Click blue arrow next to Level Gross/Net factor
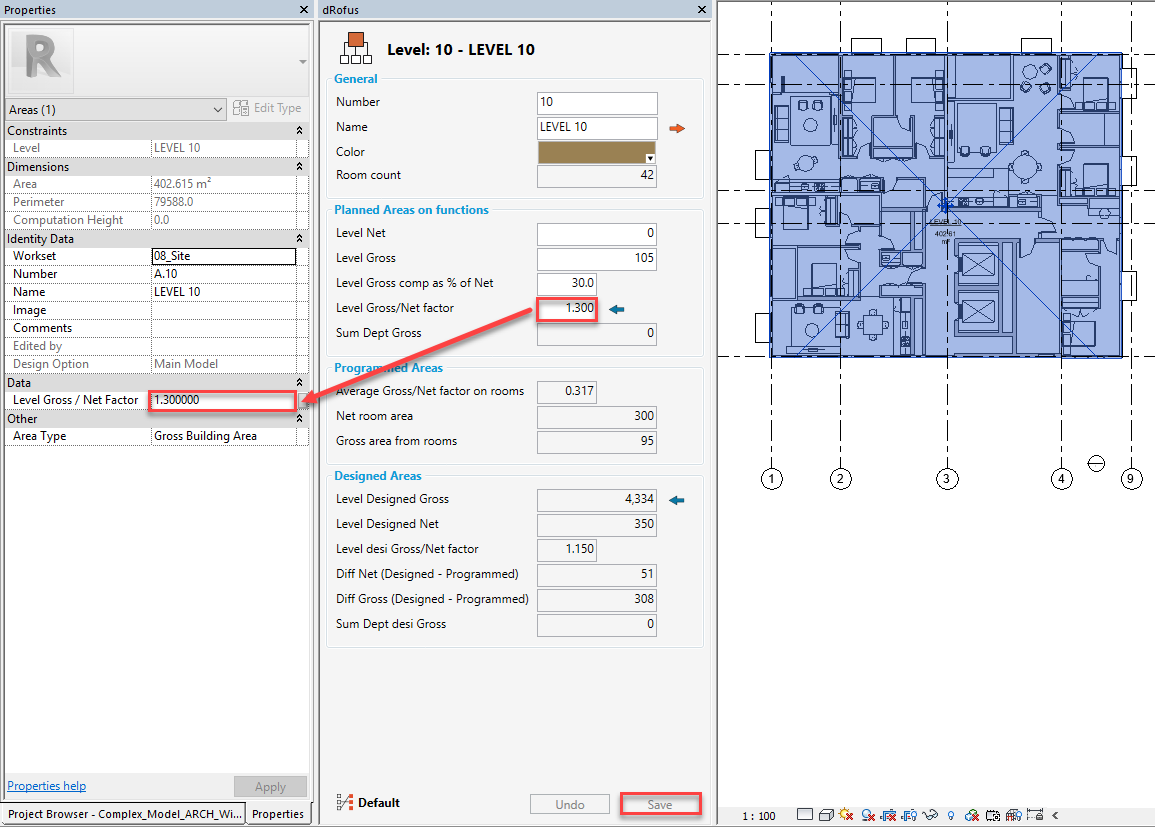This screenshot has width=1155, height=827. point(616,309)
